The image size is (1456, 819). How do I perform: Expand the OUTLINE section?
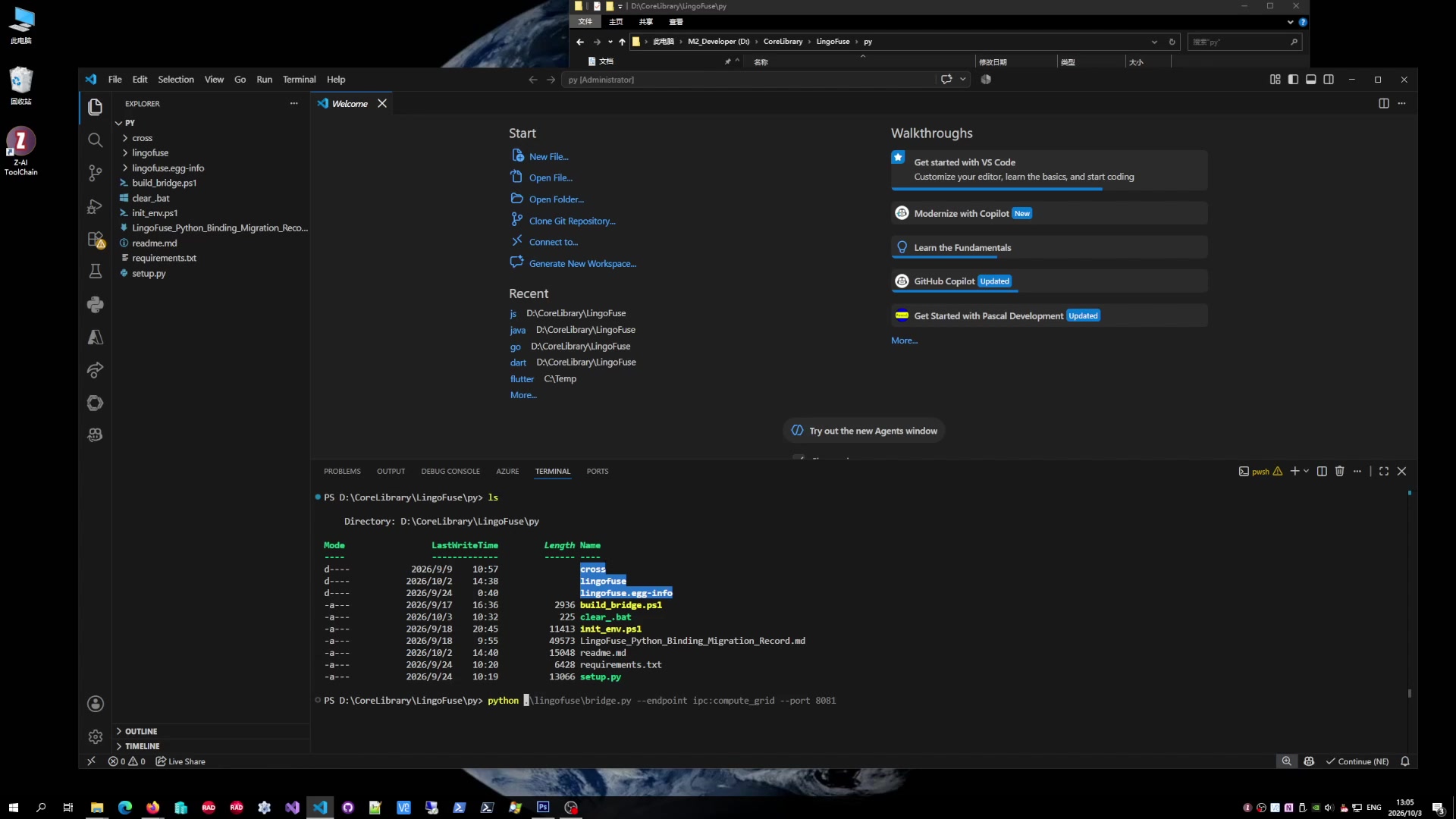coord(211,732)
